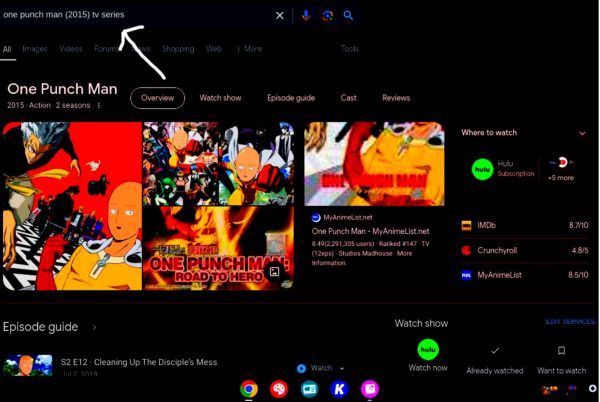
Task: Start voice search with microphone icon
Action: pyautogui.click(x=306, y=15)
